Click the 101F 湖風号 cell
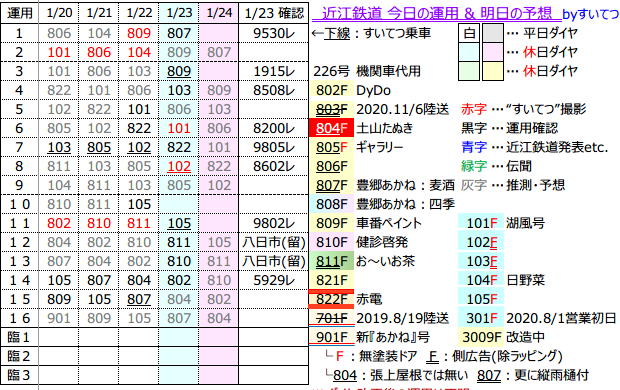620x390 pixels. (481, 223)
